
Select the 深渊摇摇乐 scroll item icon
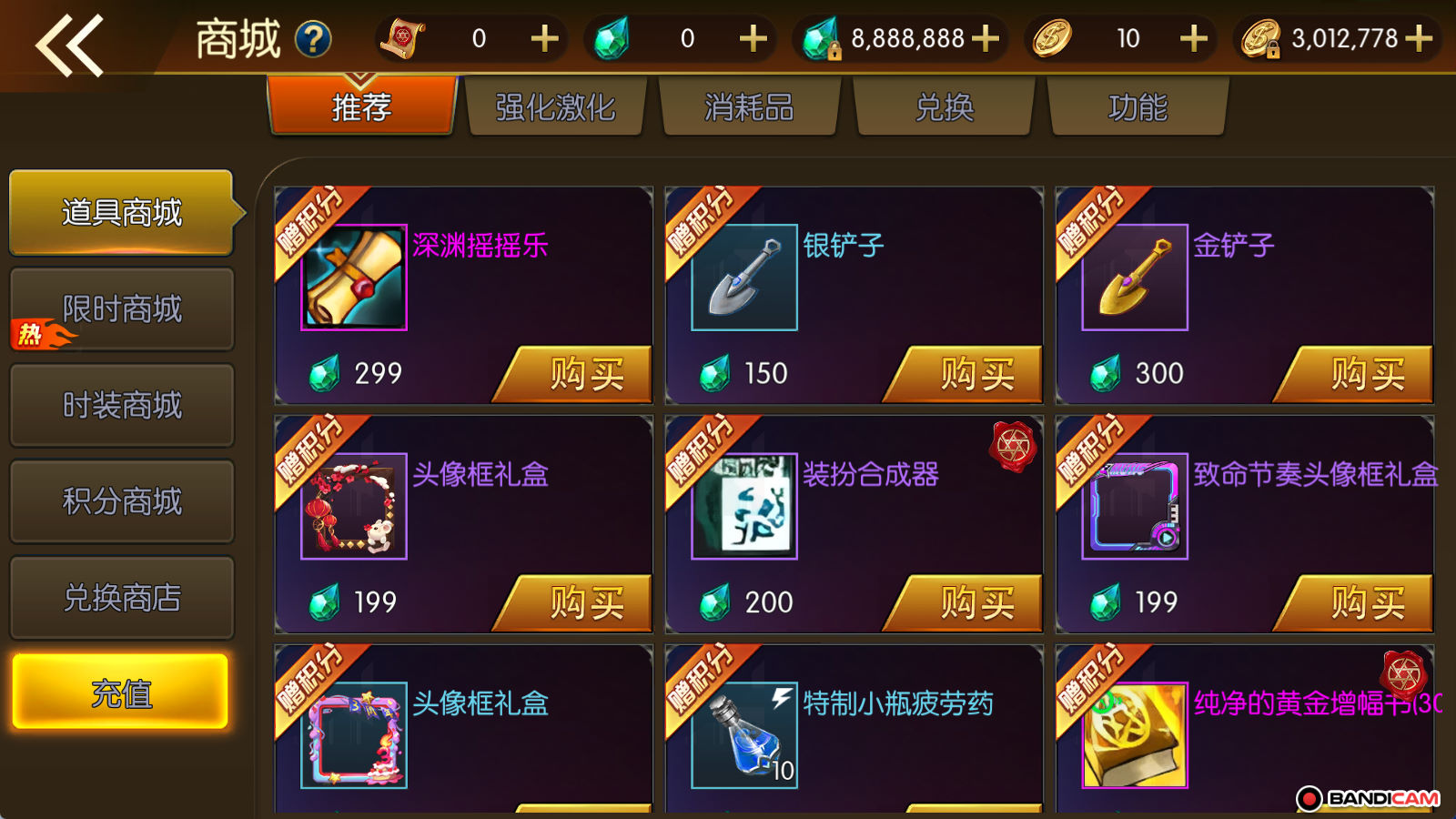point(354,278)
